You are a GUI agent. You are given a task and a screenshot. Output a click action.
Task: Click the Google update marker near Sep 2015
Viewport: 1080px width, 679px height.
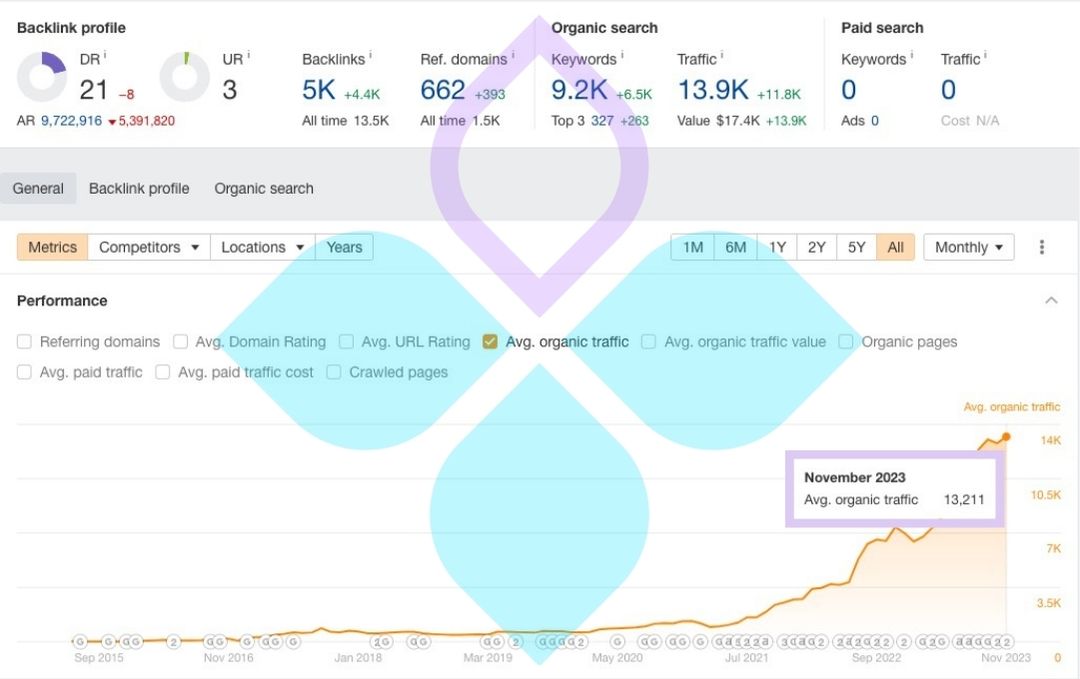point(80,641)
